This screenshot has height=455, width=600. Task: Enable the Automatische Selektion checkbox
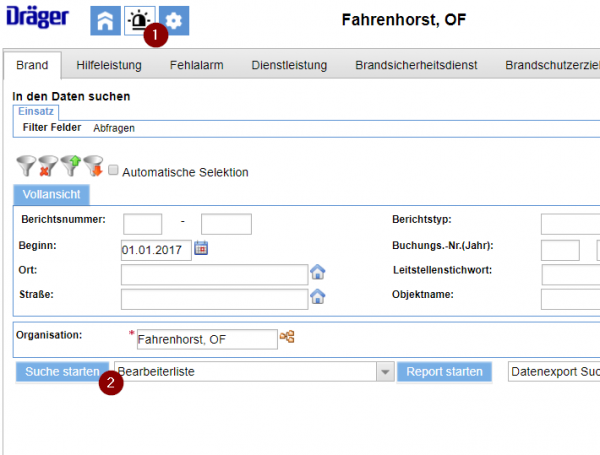point(113,170)
